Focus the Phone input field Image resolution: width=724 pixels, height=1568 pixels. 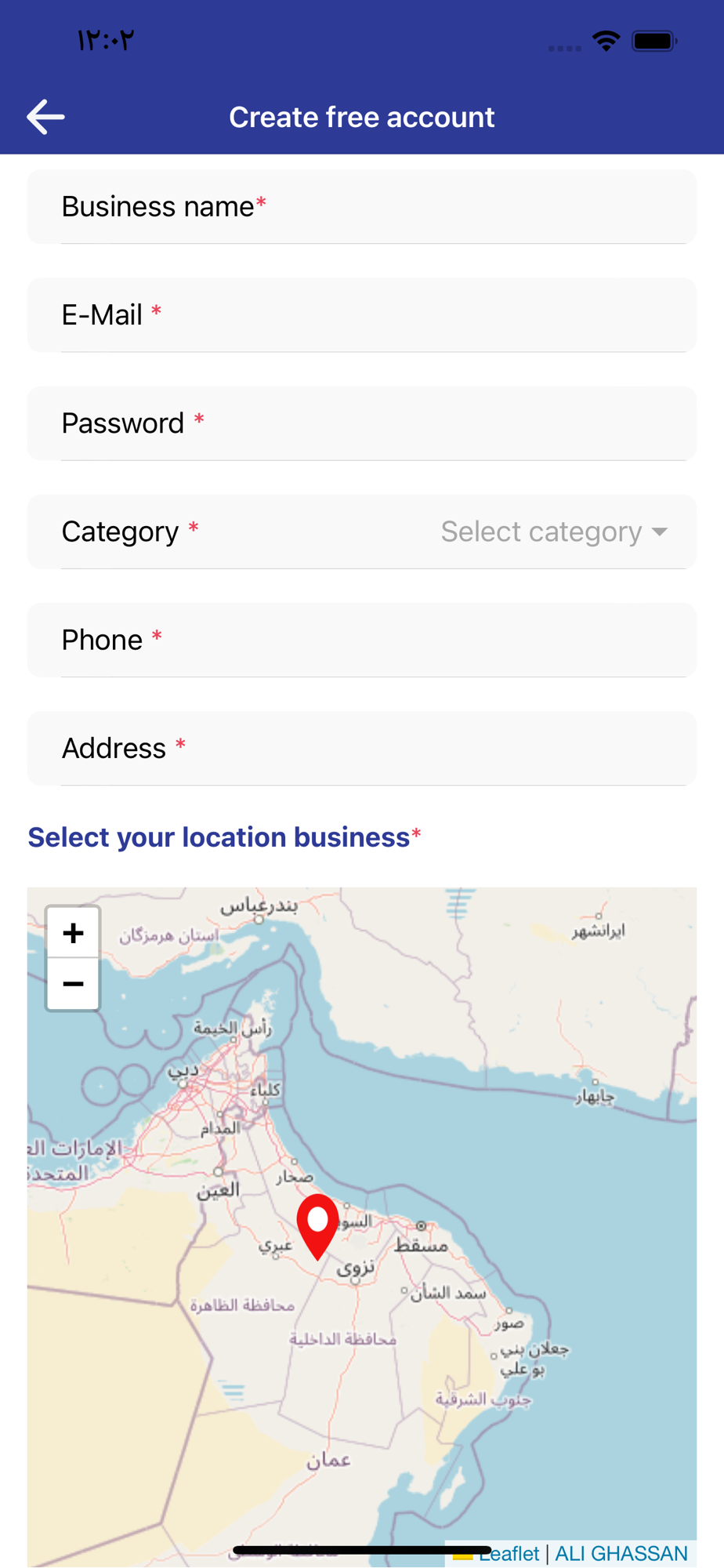click(x=362, y=640)
